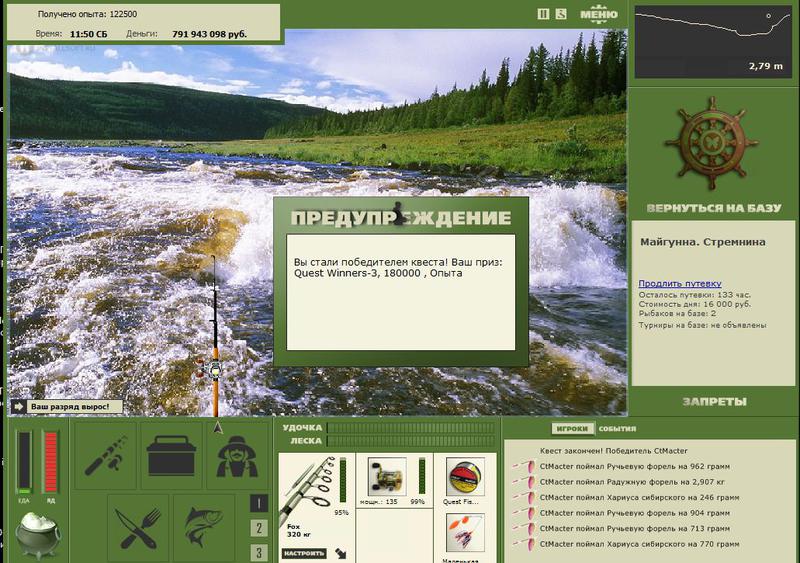Click the Ваш разряд вырос! notification
800x563 pixels.
[x=67, y=407]
